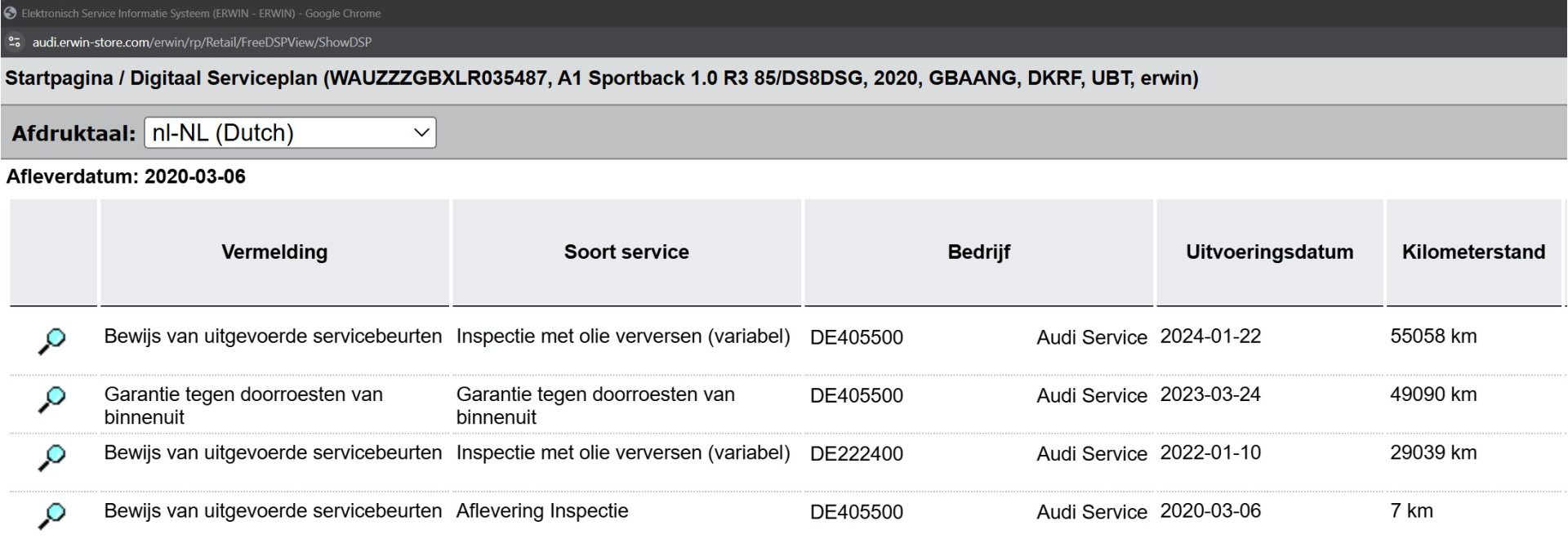Click the Startpagina breadcrumb link
Image resolution: width=1568 pixels, height=539 pixels.
click(x=59, y=78)
